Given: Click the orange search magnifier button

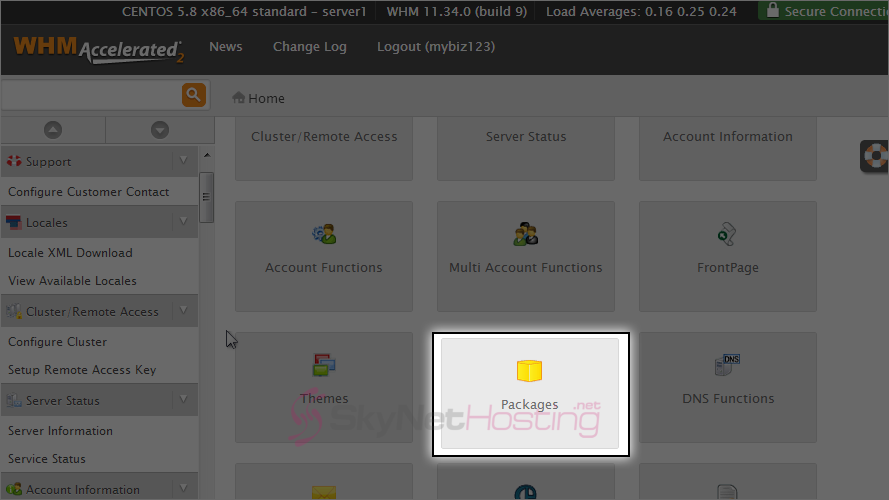Looking at the screenshot, I should [x=193, y=95].
